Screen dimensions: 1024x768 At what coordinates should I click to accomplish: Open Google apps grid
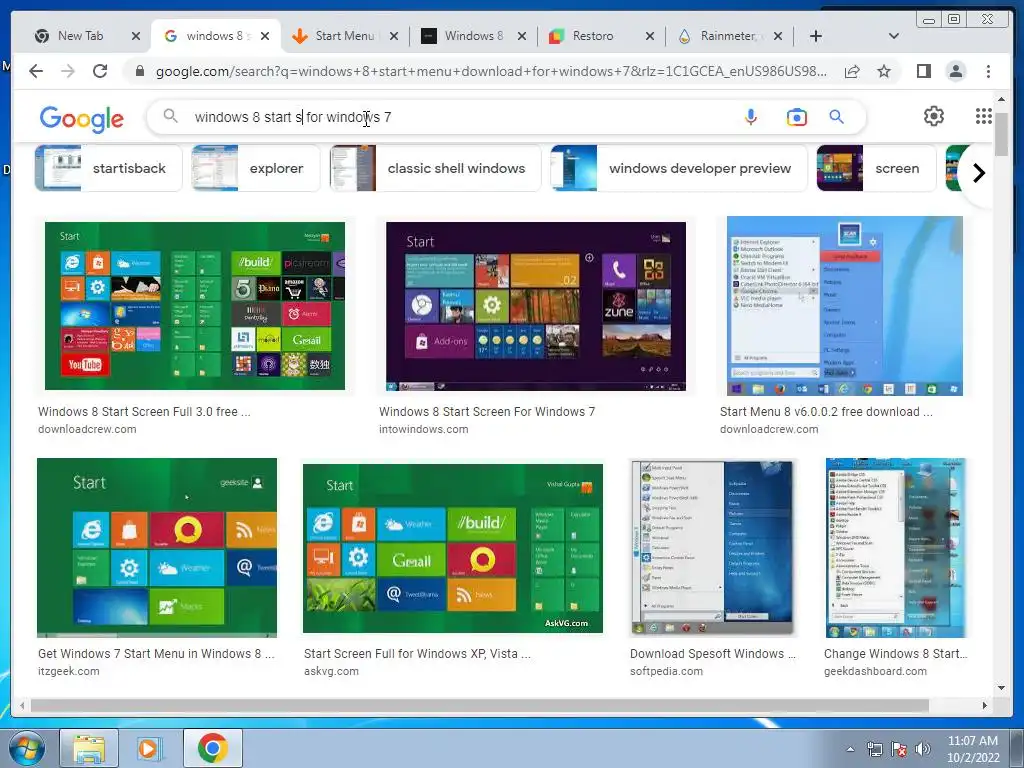coord(984,116)
